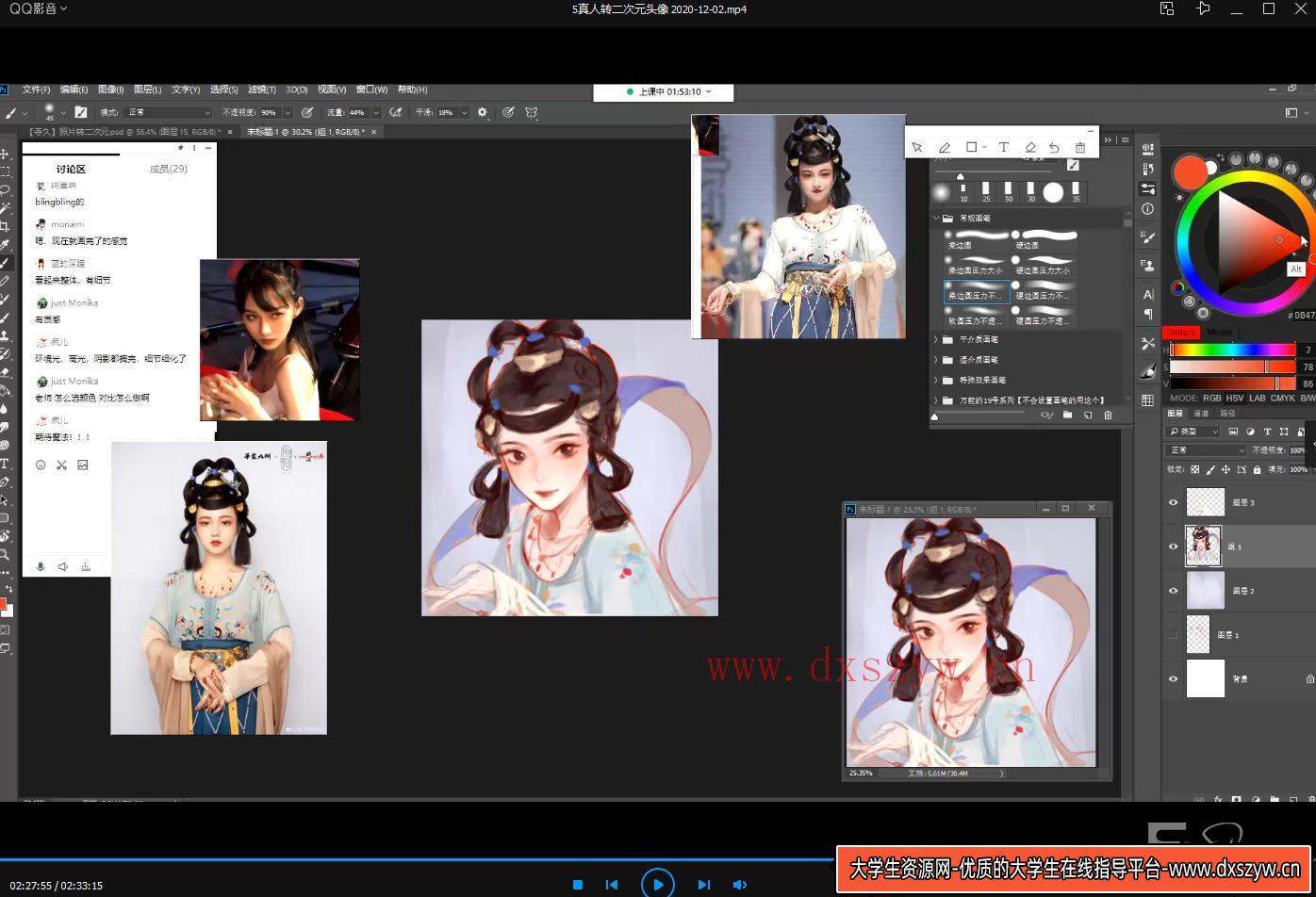Open the character panel A icon
Viewport: 1316px width, 897px height.
click(x=1147, y=295)
